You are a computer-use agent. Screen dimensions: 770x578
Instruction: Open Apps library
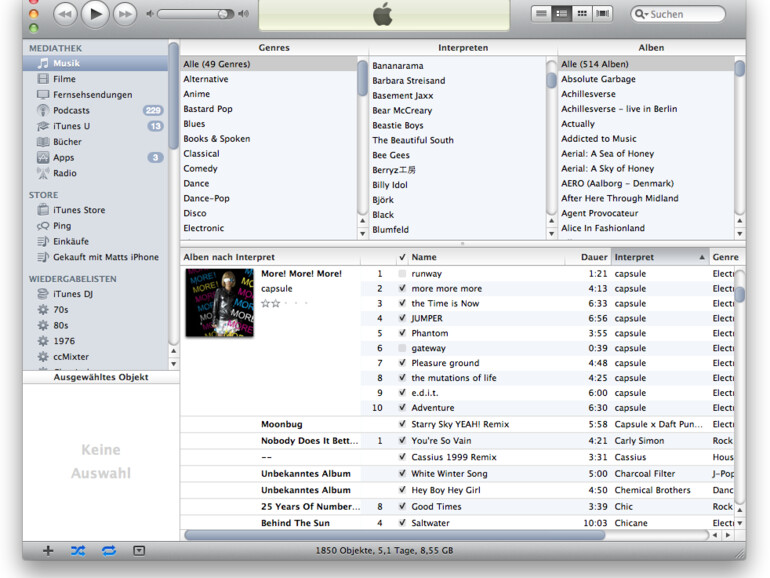[x=96, y=158]
